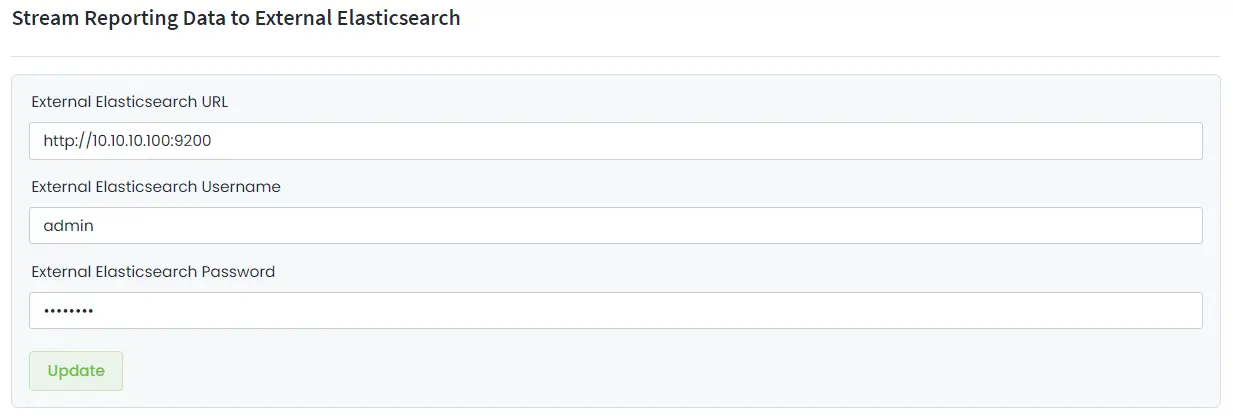Click the "External Elasticsearch Username" label
Image resolution: width=1233 pixels, height=418 pixels.
[156, 187]
